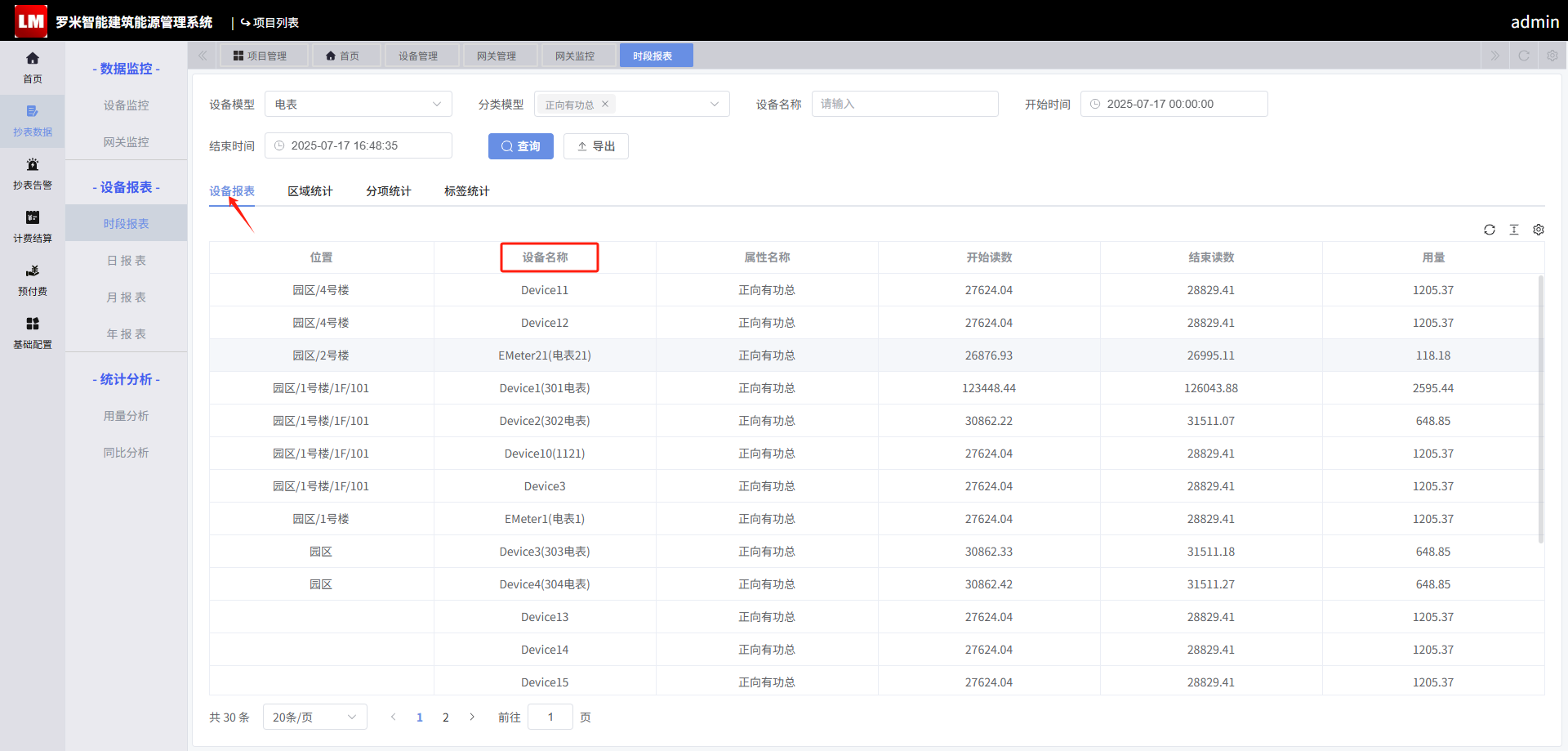Open the 基础配置 configuration sidebar icon
The width and height of the screenshot is (1568, 751).
click(x=33, y=333)
